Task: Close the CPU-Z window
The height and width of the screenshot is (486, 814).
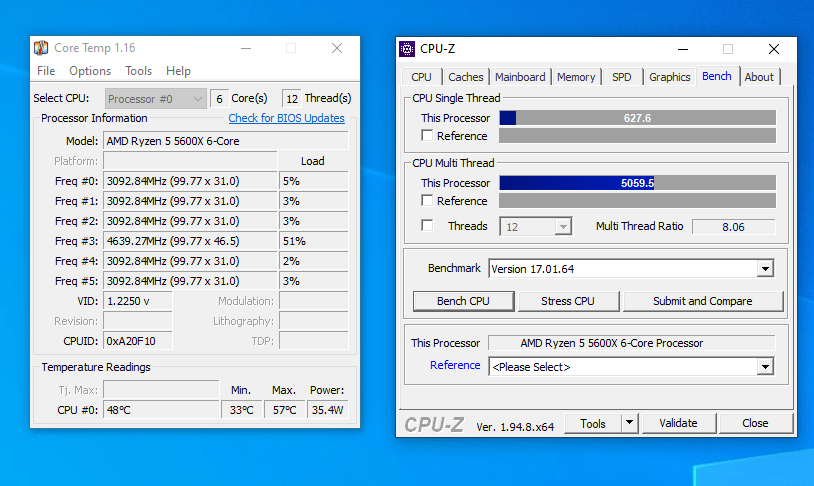Action: (774, 49)
